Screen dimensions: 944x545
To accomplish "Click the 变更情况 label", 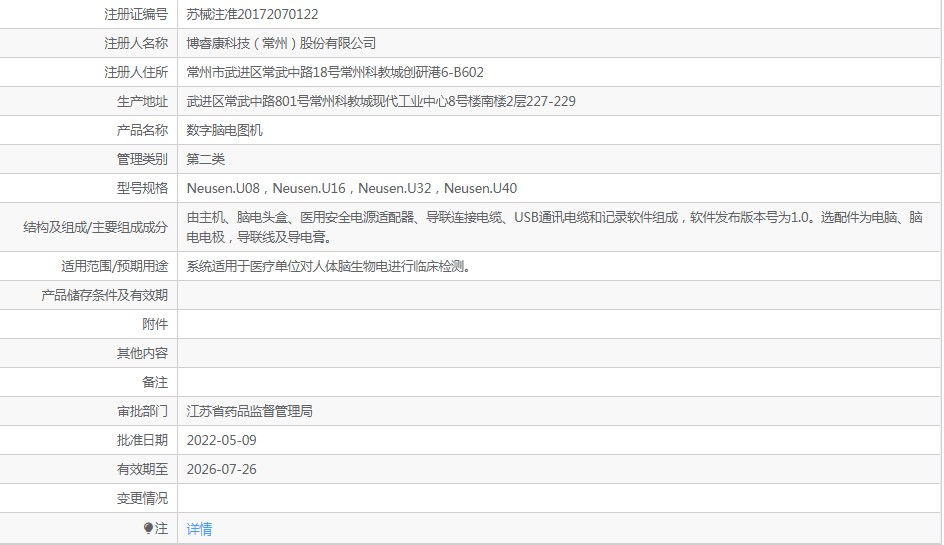I will pyautogui.click(x=142, y=498).
